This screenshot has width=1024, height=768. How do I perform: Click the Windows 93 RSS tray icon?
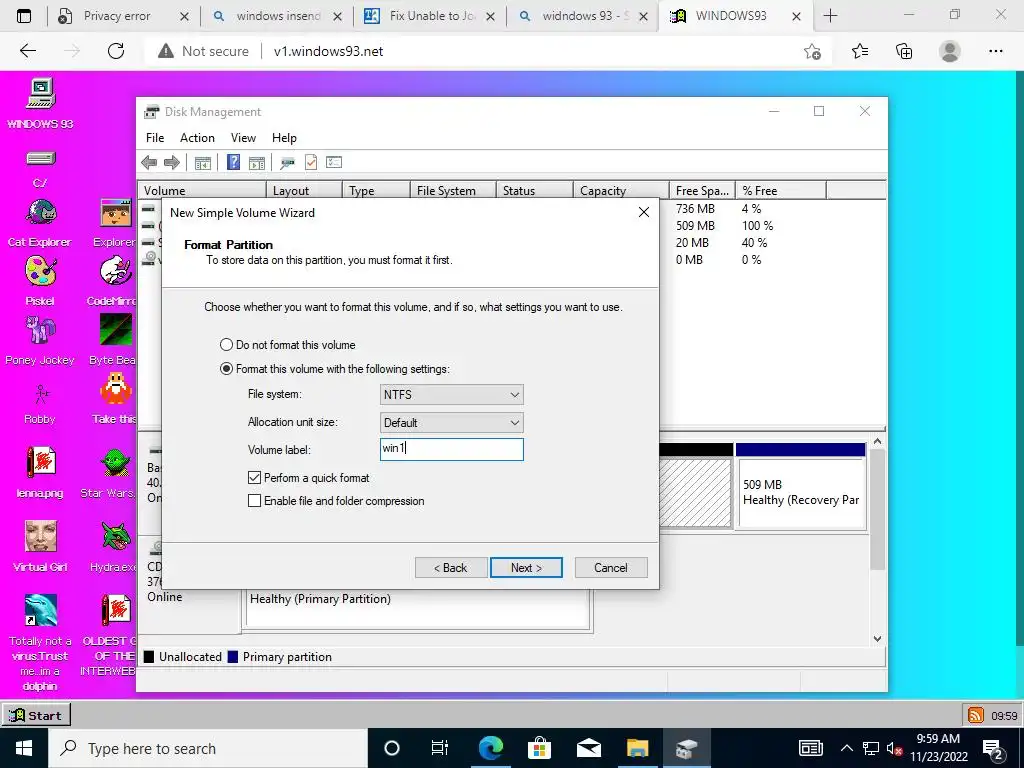(976, 715)
